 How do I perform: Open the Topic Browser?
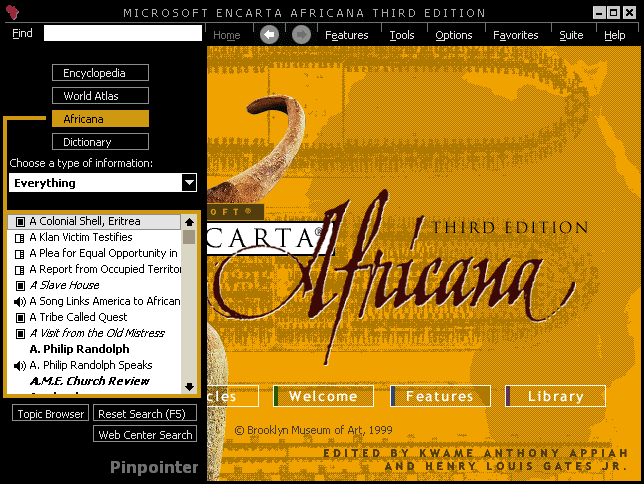coord(51,413)
